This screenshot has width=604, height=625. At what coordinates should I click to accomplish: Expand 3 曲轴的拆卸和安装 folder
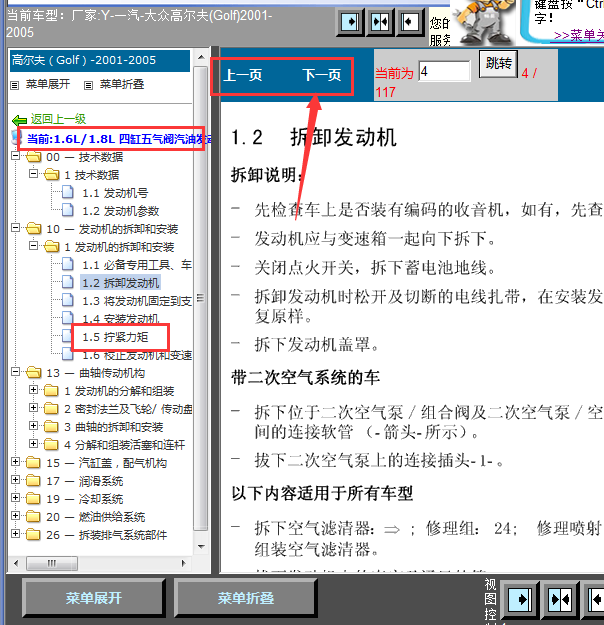tap(33, 426)
